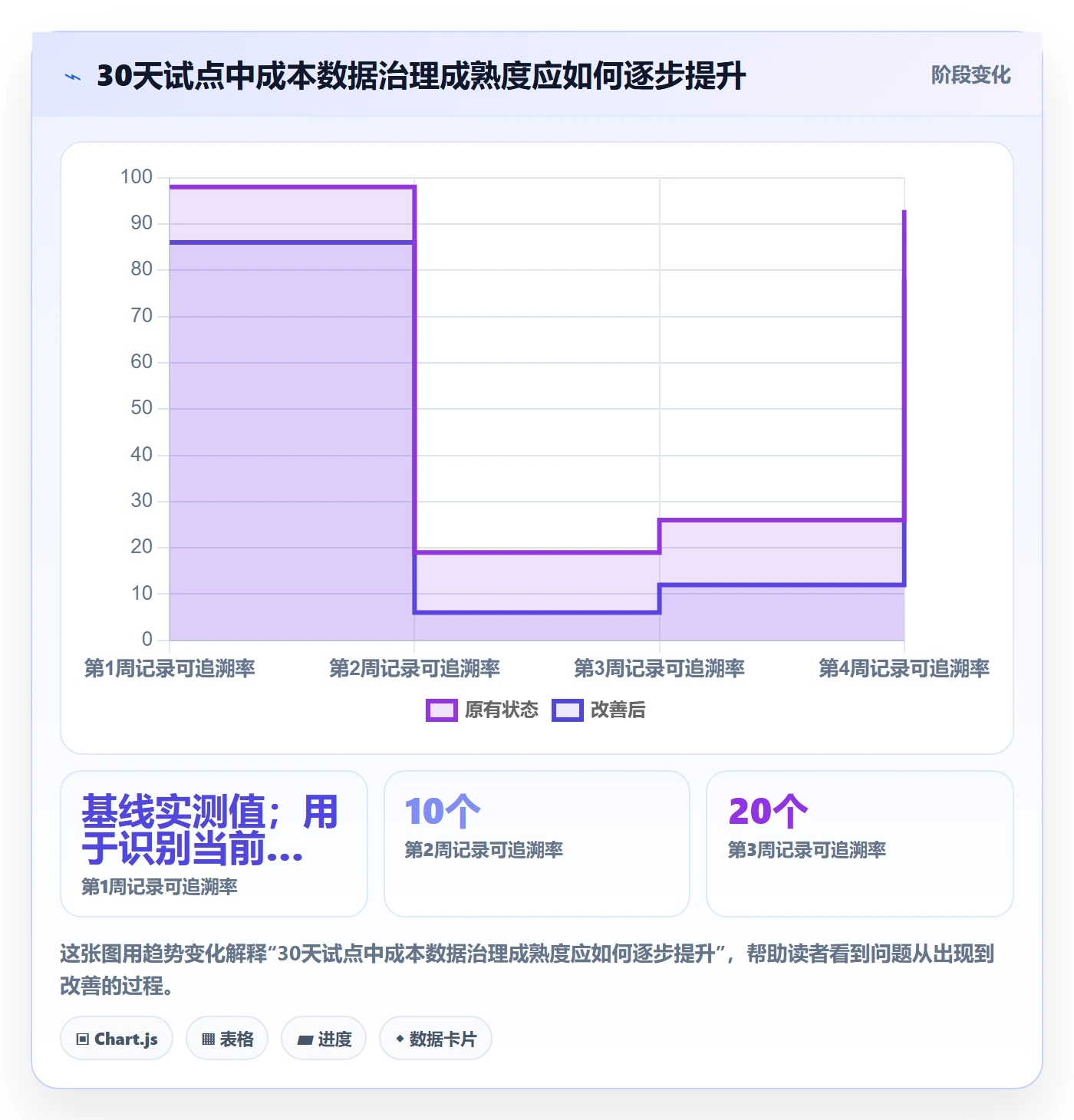Select the 数据卡片 tag chip
1074x1120 pixels.
[436, 1039]
